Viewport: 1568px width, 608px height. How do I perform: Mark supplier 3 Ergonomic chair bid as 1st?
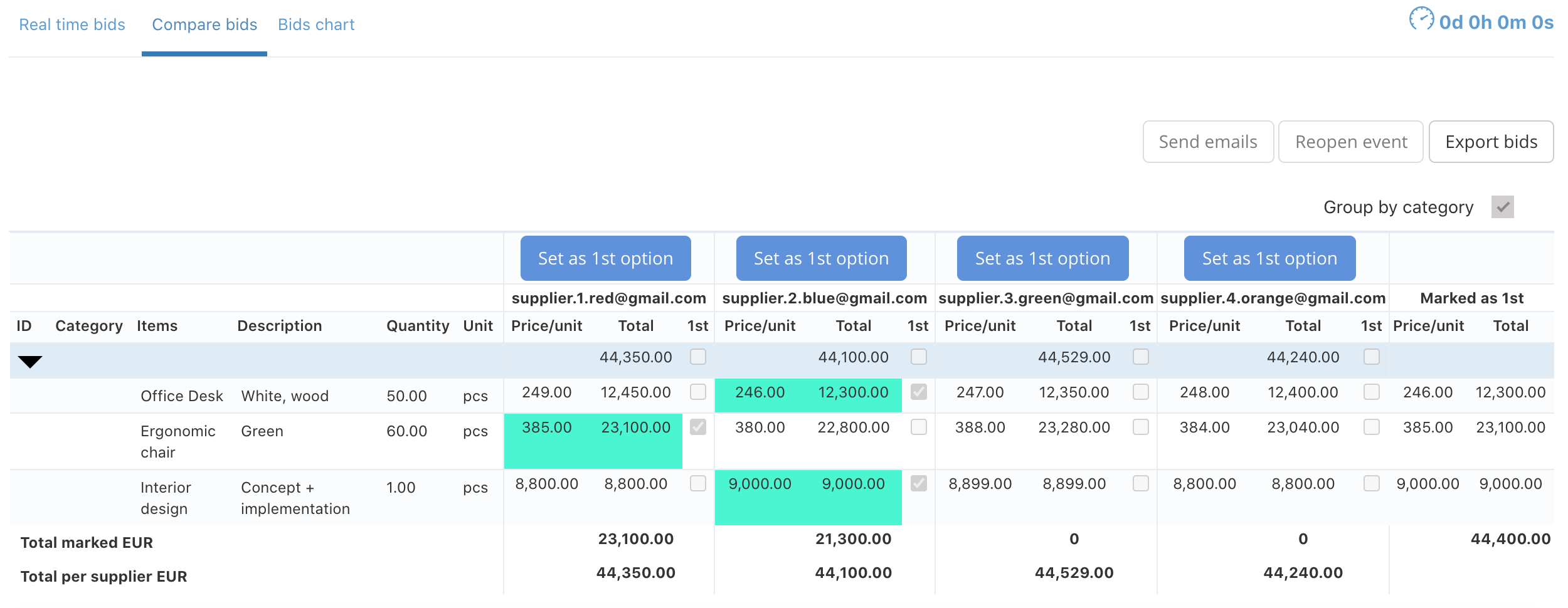(x=1141, y=427)
